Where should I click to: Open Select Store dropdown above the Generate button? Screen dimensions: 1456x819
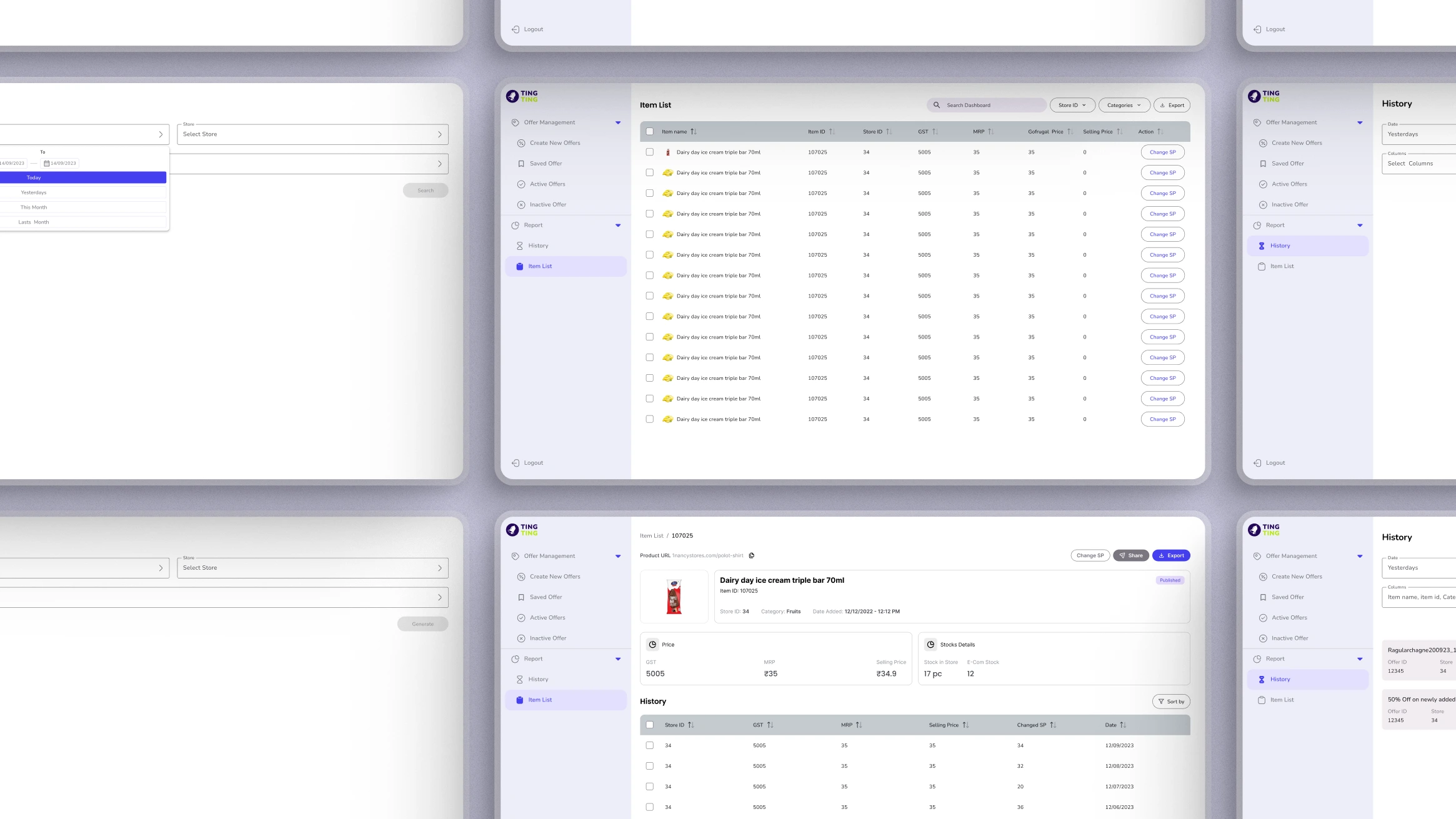[x=312, y=568]
